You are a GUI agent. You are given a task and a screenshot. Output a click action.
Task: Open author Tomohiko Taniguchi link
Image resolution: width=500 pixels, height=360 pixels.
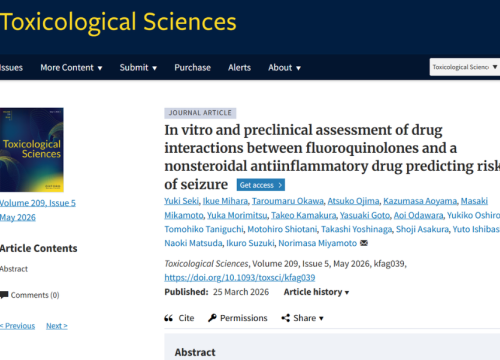point(204,229)
